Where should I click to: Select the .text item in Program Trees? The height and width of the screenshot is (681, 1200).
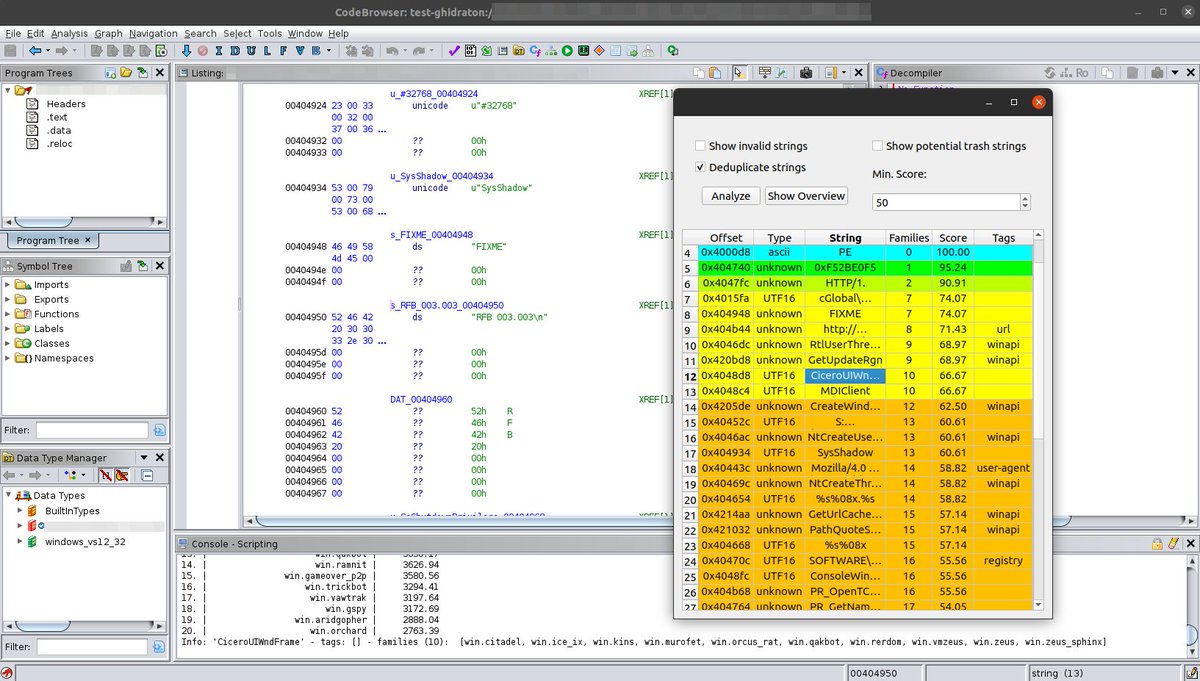tap(57, 117)
